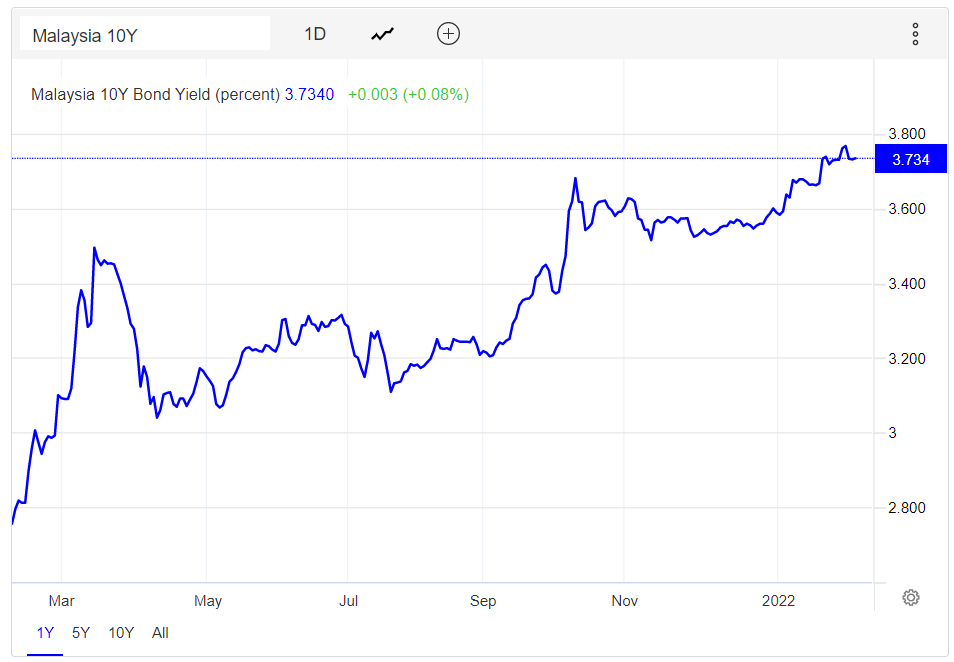Switch to the 5Y time range
Viewport: 954px width, 662px height.
click(80, 633)
